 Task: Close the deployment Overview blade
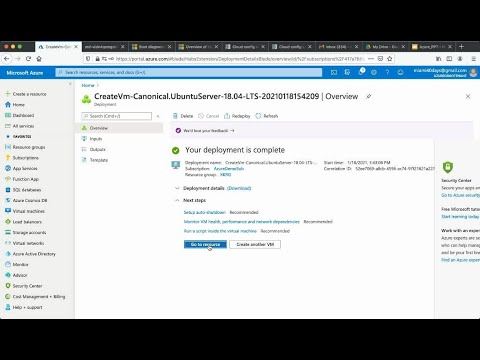point(468,96)
